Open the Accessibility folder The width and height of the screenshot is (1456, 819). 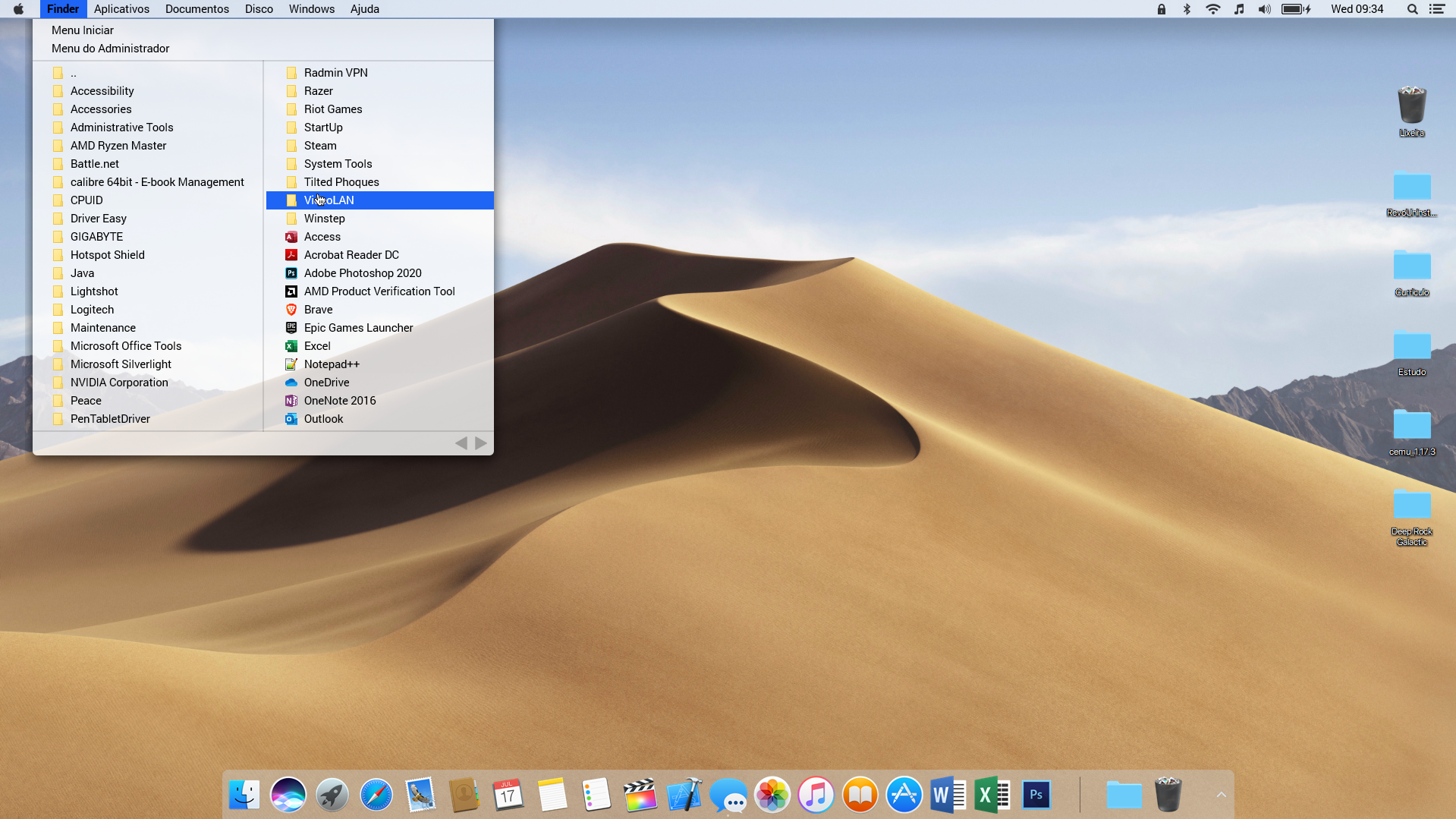click(148, 91)
